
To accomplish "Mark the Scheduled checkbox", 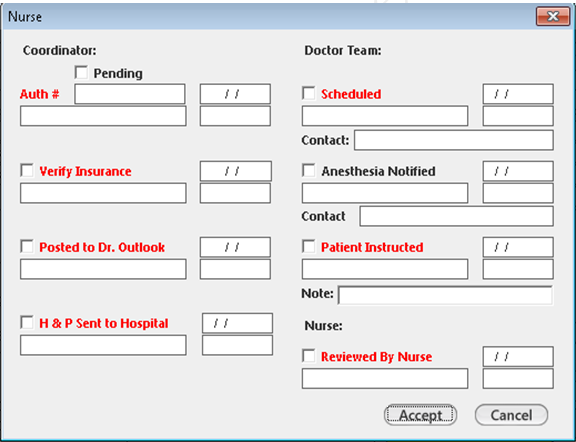I will (309, 93).
